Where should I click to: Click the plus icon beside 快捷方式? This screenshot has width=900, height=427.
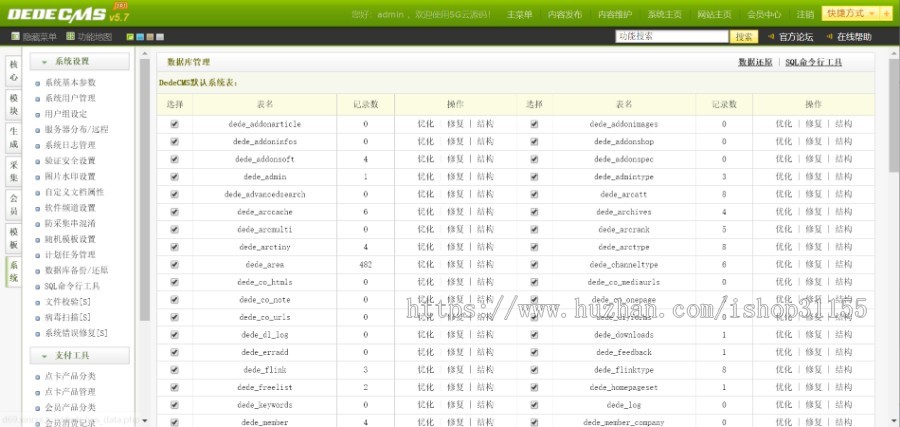click(886, 13)
